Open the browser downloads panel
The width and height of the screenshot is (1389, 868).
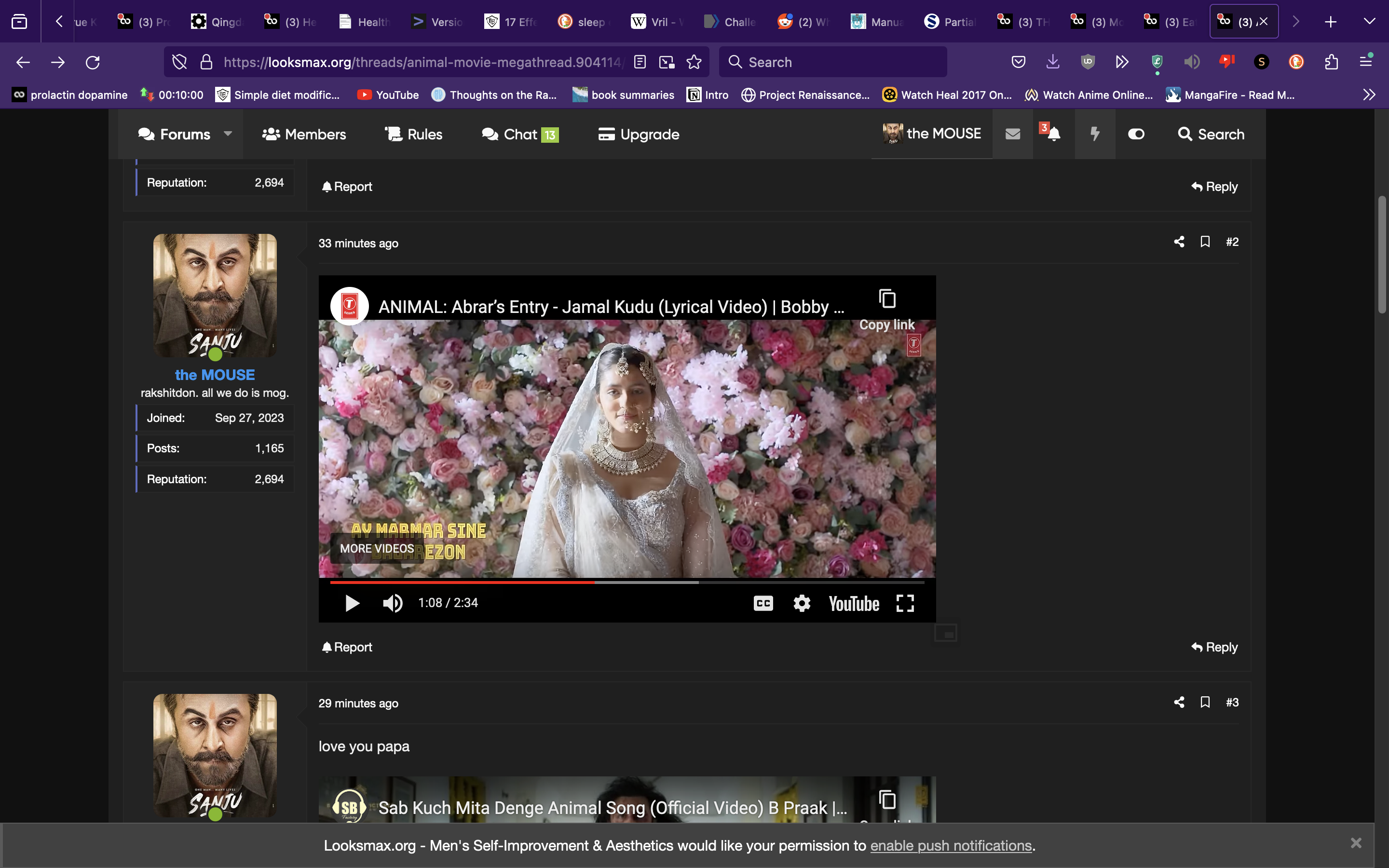(x=1053, y=62)
